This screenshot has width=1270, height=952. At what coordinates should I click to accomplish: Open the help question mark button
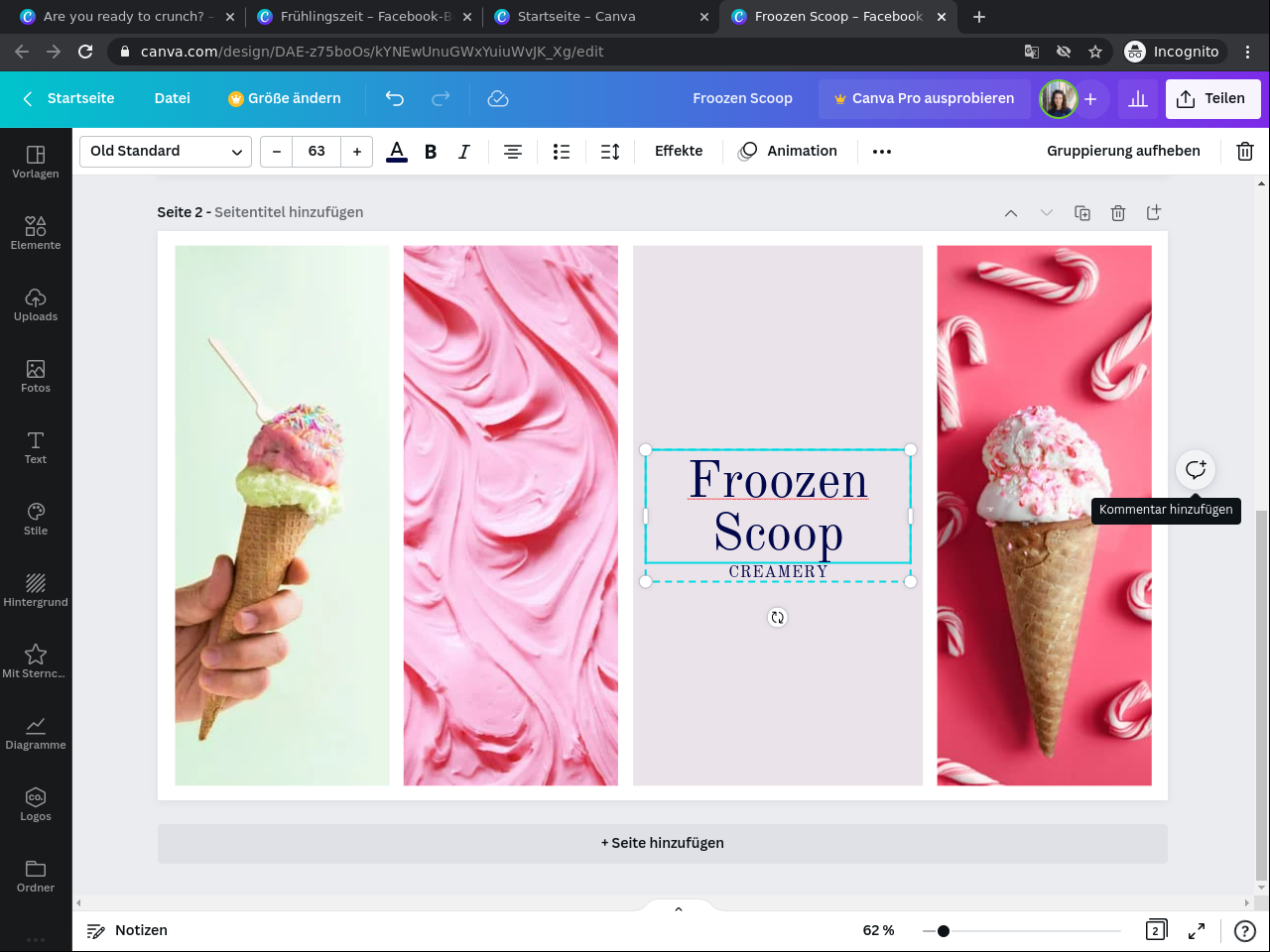click(x=1245, y=930)
